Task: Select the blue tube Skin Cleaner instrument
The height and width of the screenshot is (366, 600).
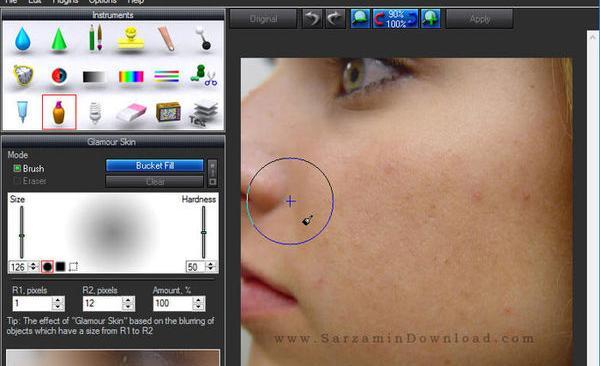Action: pos(22,111)
